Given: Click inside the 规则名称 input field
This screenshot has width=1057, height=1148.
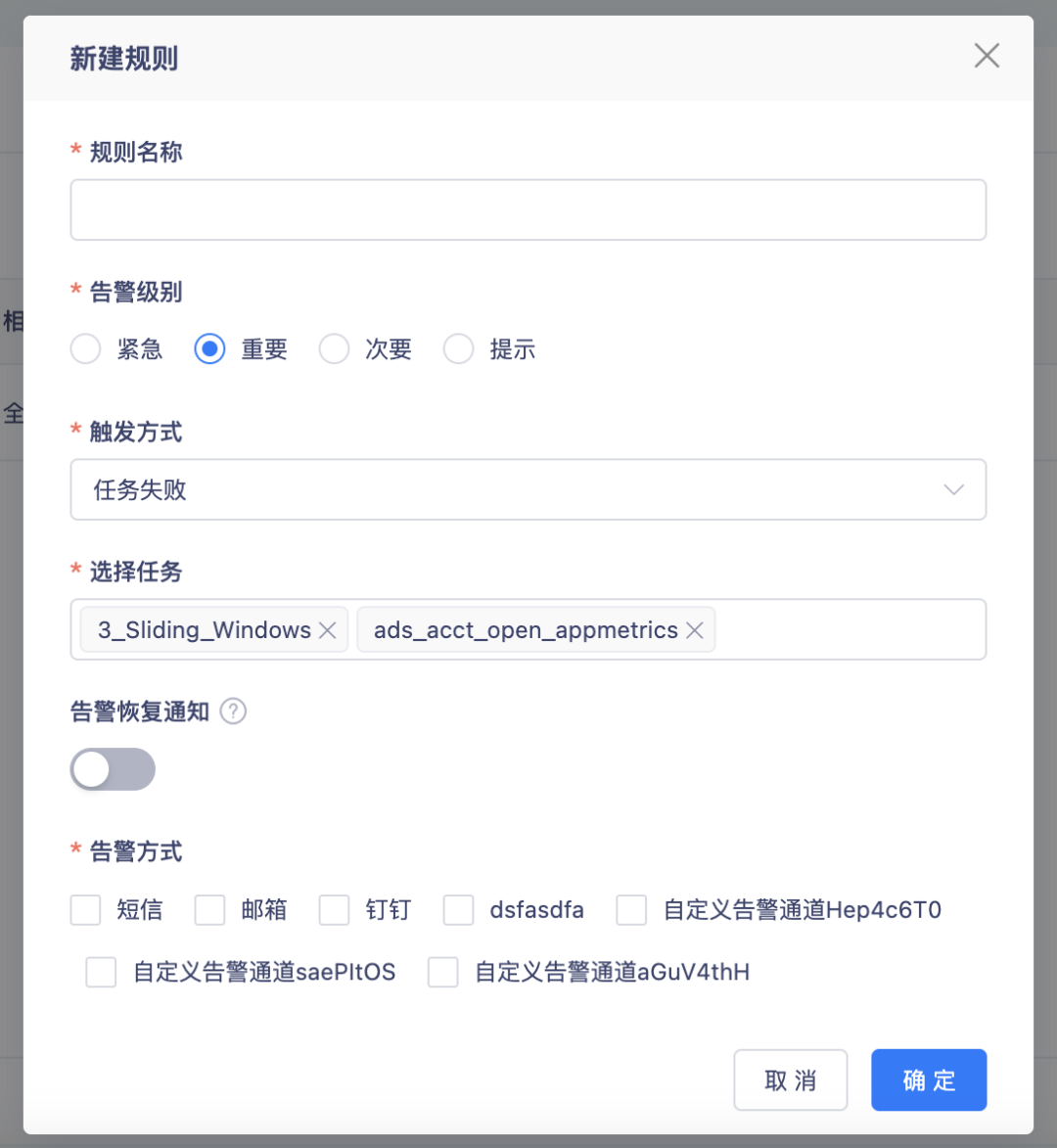Looking at the screenshot, I should [528, 209].
